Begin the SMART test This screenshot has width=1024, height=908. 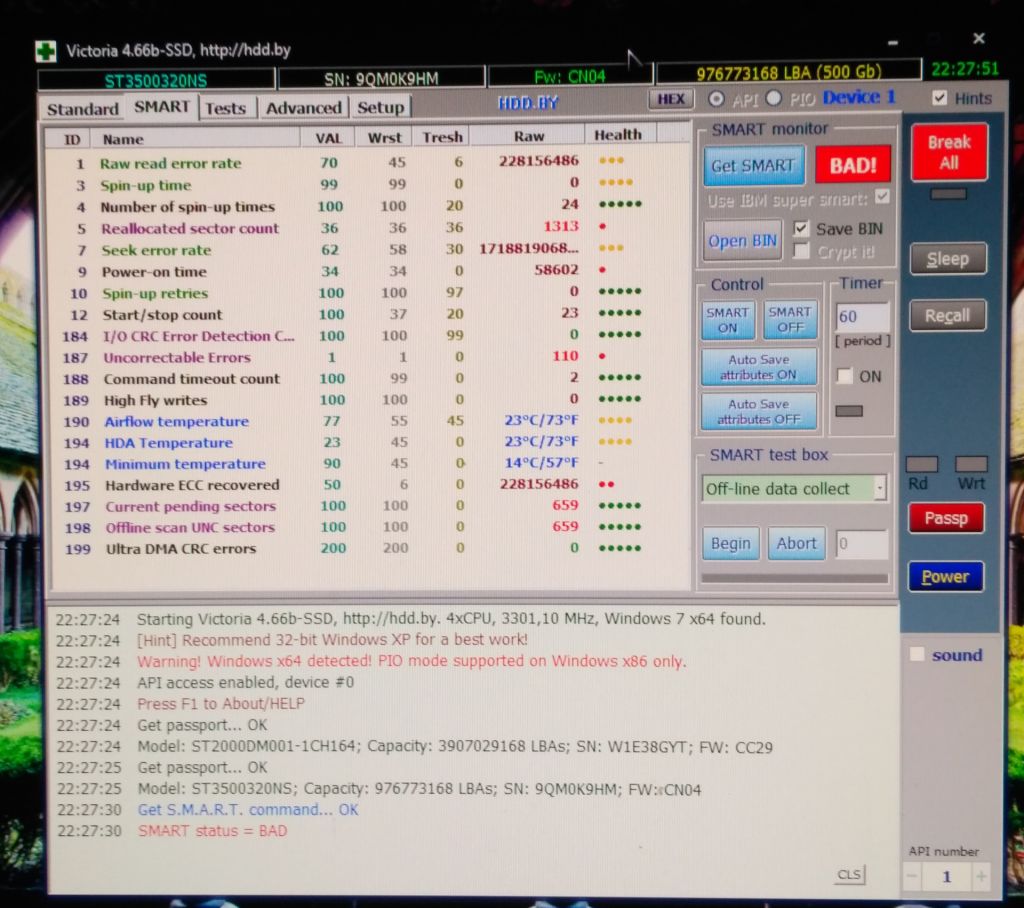pos(731,543)
